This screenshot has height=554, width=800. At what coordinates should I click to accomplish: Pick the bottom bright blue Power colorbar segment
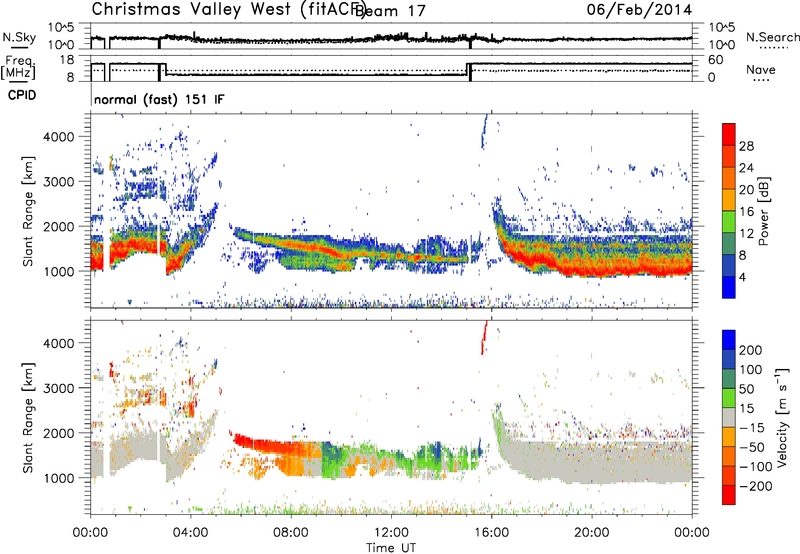pos(729,287)
